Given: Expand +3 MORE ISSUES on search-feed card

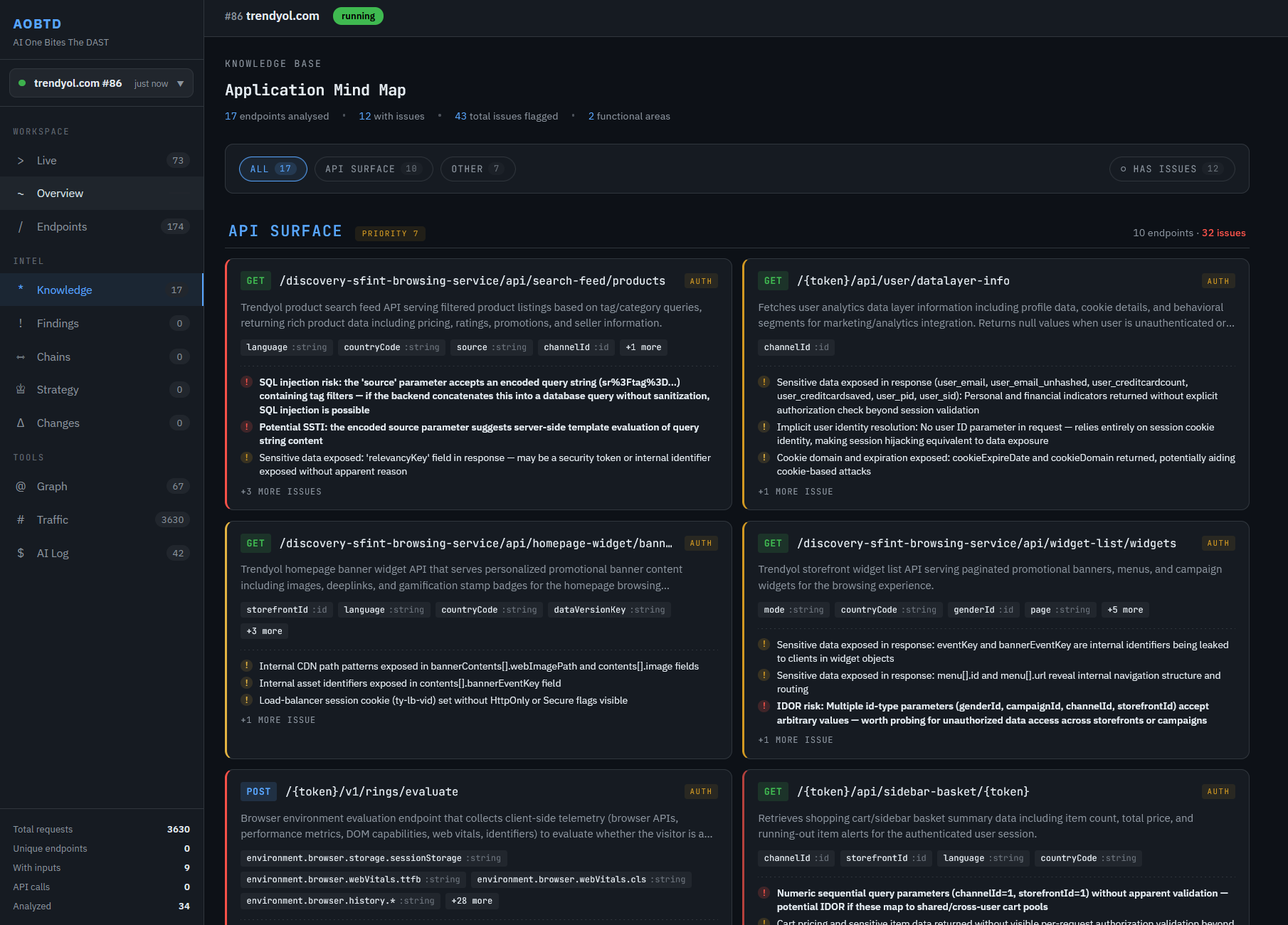Looking at the screenshot, I should pyautogui.click(x=281, y=492).
